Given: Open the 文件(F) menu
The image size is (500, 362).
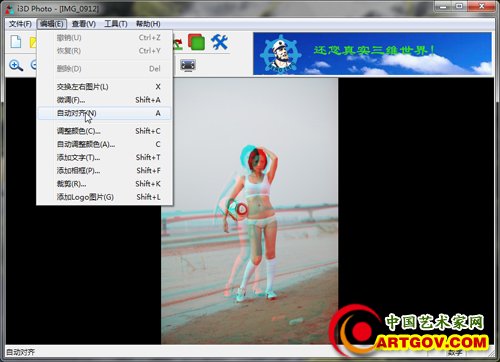Looking at the screenshot, I should pos(20,24).
